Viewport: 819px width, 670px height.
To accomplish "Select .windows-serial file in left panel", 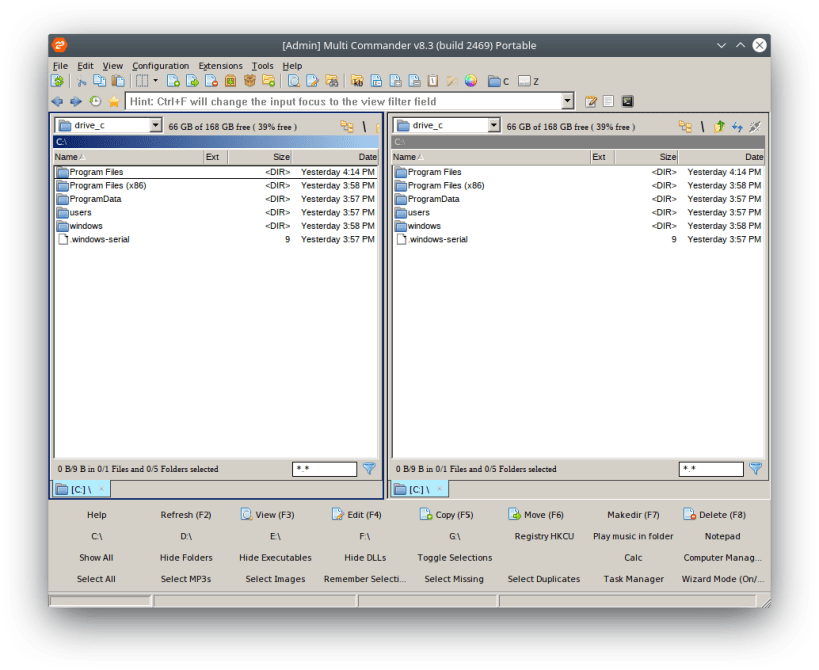I will [216, 239].
